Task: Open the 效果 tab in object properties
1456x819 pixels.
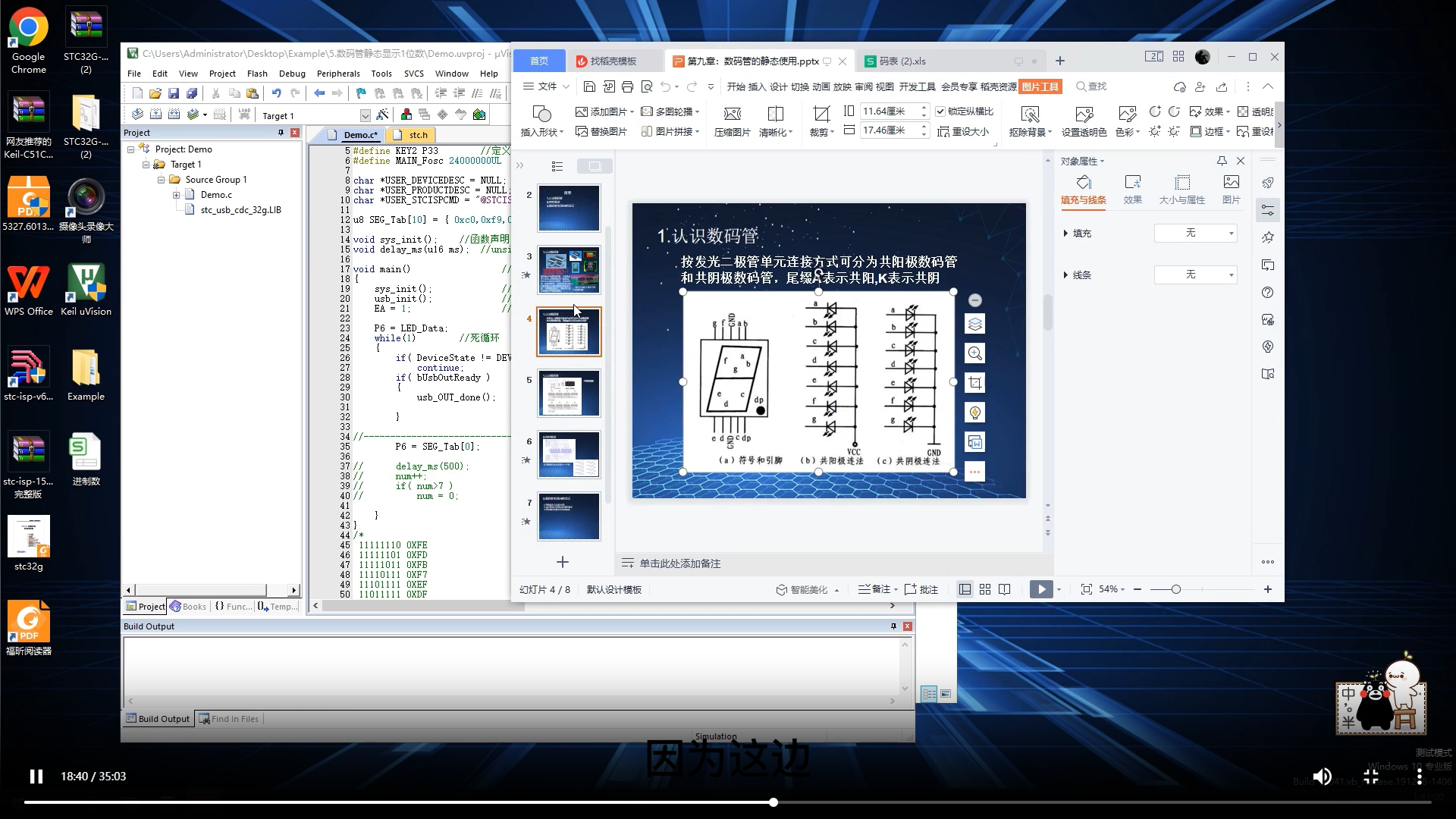Action: [1133, 189]
